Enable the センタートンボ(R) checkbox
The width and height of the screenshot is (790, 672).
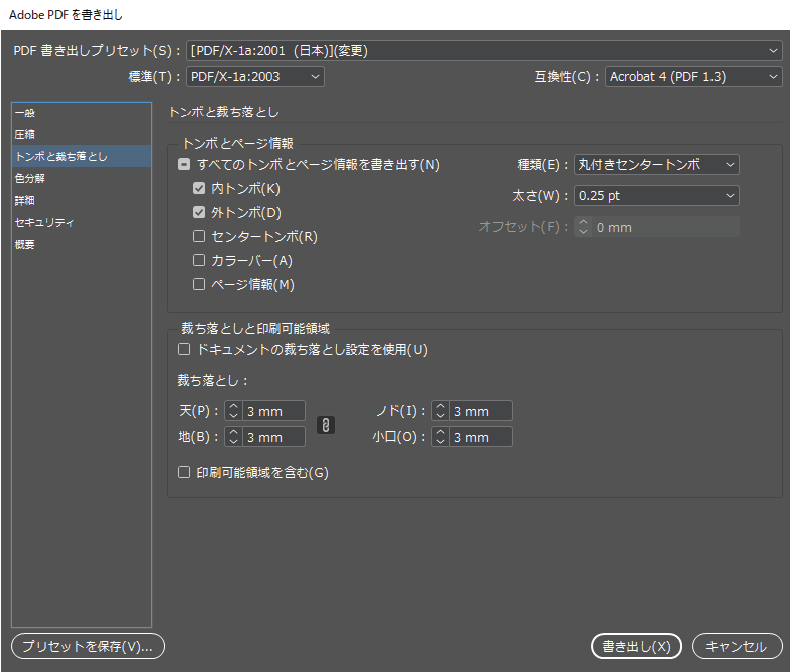[x=199, y=236]
